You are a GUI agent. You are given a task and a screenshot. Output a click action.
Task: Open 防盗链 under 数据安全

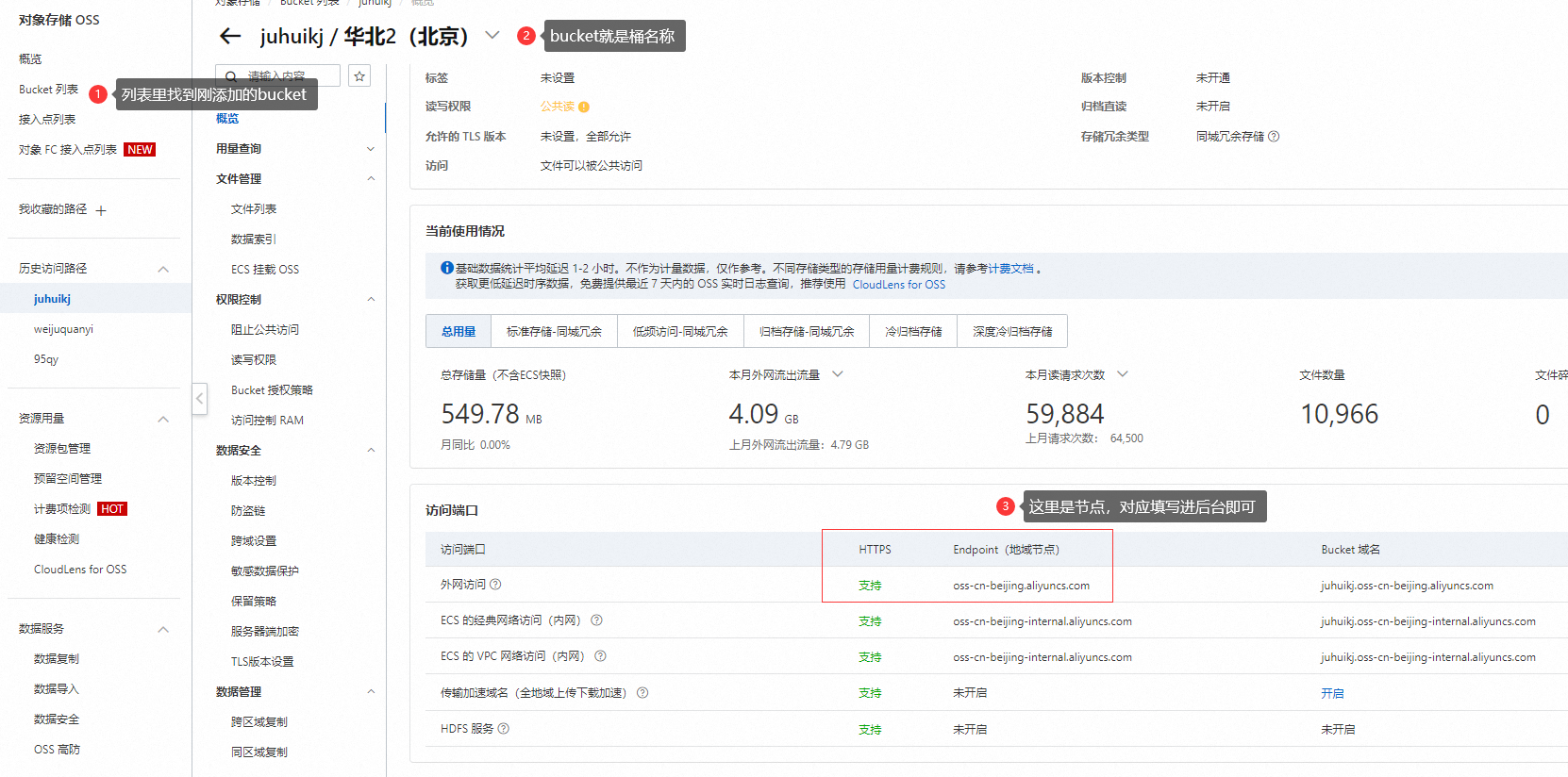point(248,511)
